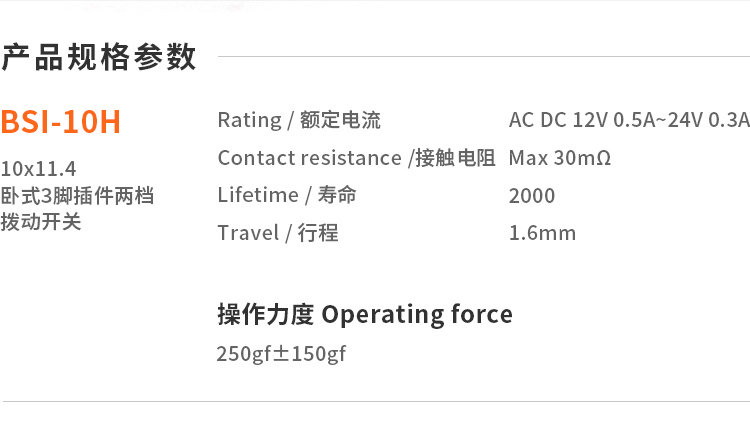Click the 250gf±150gf force value
This screenshot has height=423, width=750.
pos(281,354)
